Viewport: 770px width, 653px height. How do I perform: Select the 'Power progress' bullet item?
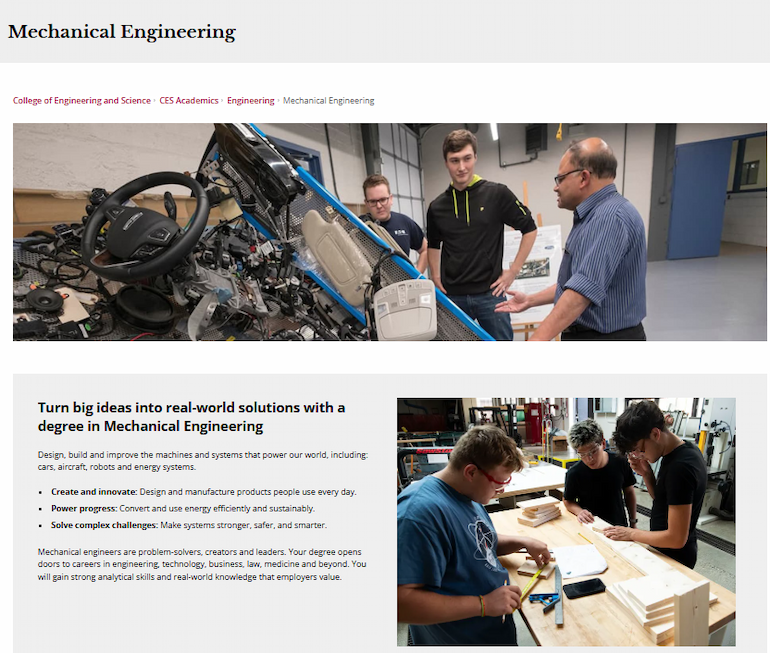[183, 508]
